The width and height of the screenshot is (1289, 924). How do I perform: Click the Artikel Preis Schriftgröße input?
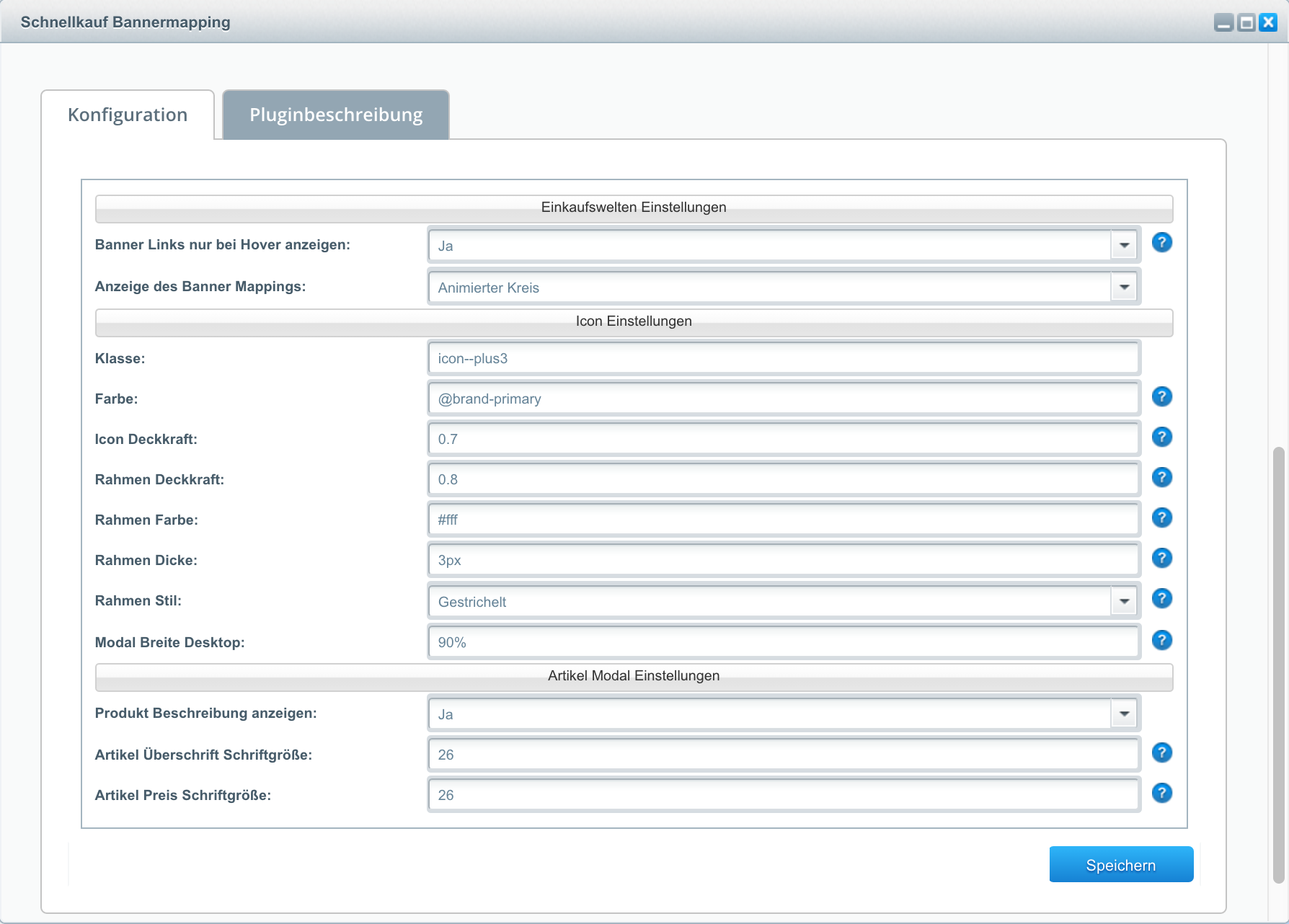click(x=784, y=795)
